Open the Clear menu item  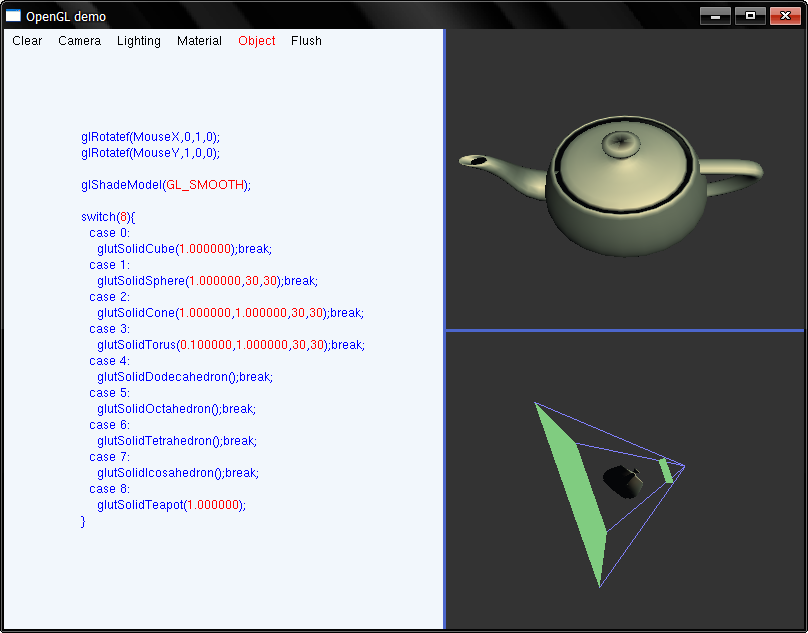[27, 41]
